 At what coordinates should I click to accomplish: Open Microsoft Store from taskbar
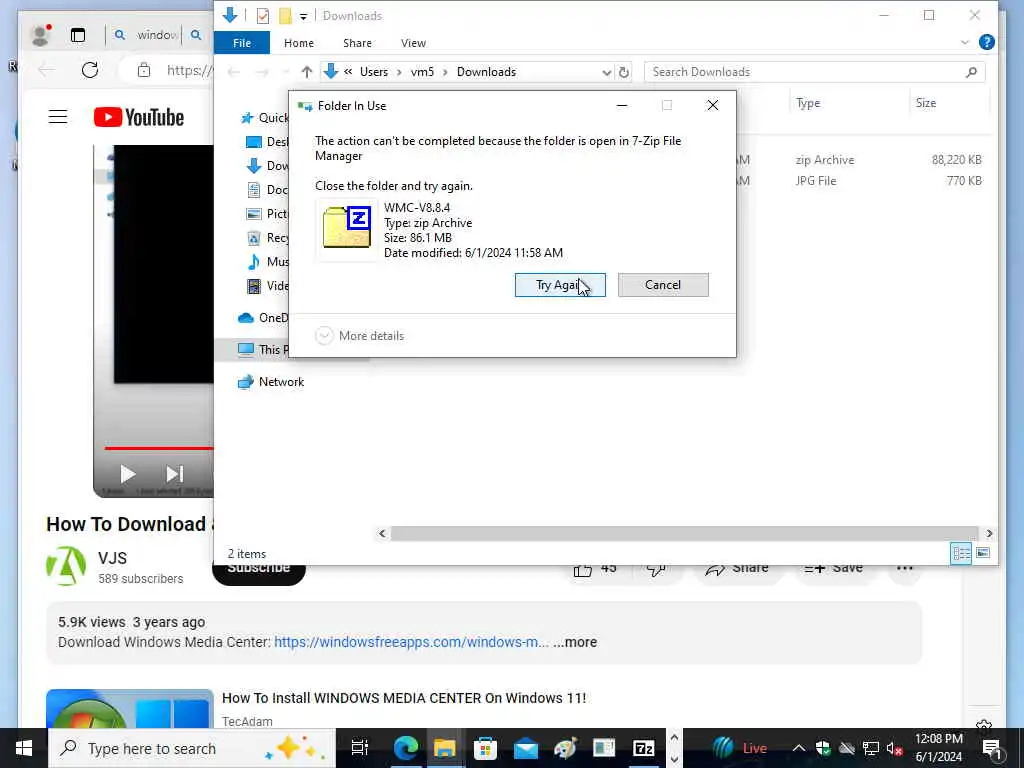[485, 748]
